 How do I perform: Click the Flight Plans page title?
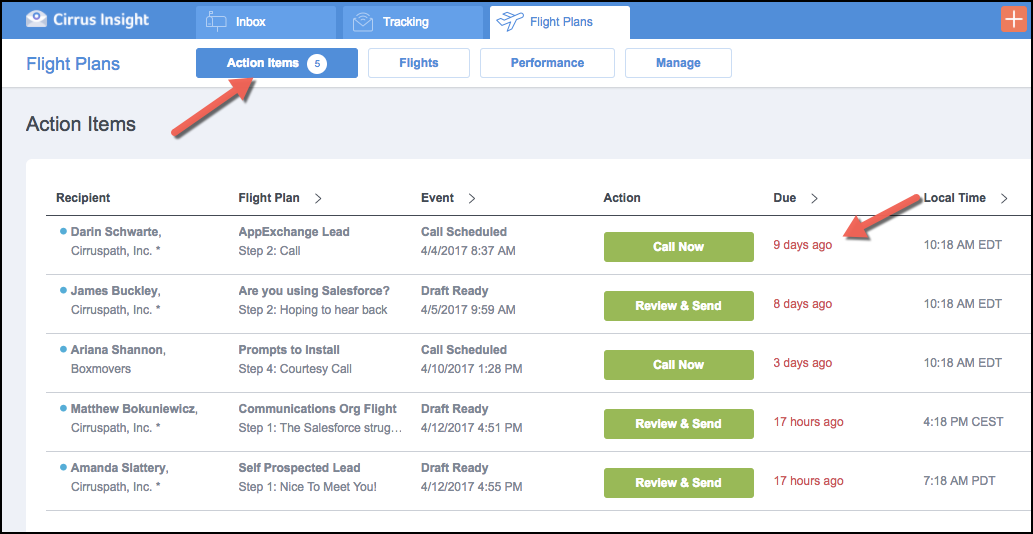pos(73,64)
